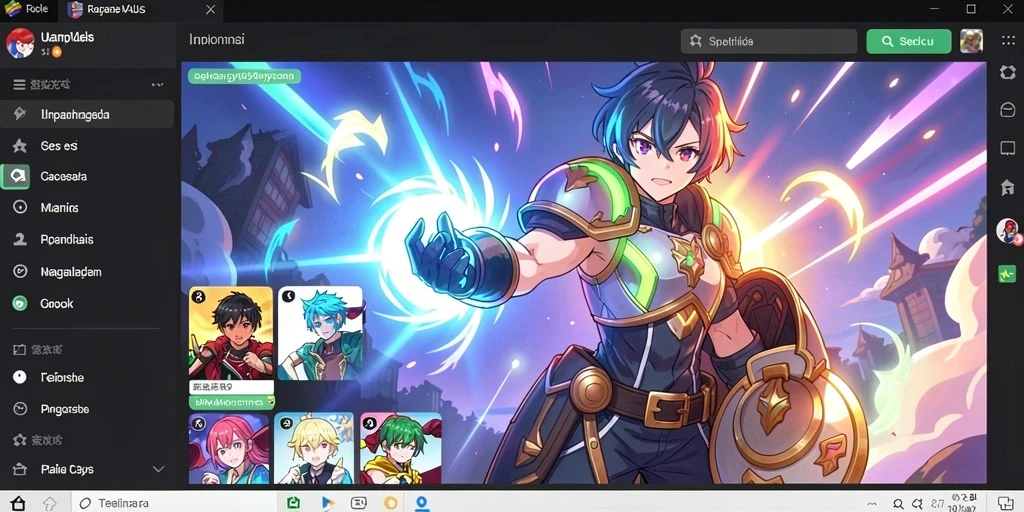This screenshot has height=512, width=1024.
Task: Click the home icon in right sidebar
Action: tap(1007, 187)
